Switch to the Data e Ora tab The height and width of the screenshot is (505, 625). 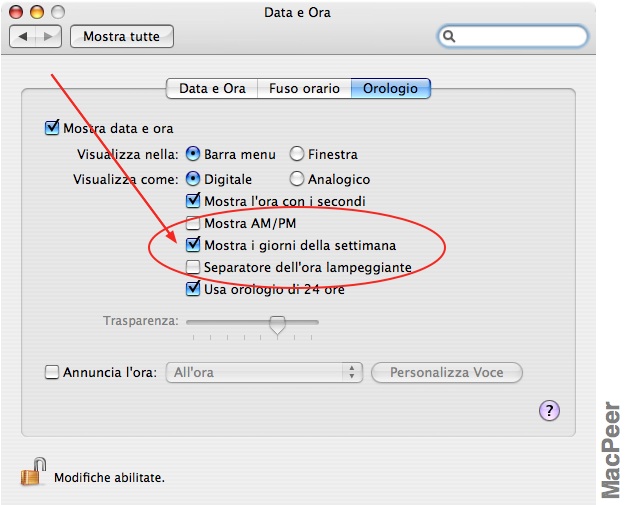pos(212,88)
